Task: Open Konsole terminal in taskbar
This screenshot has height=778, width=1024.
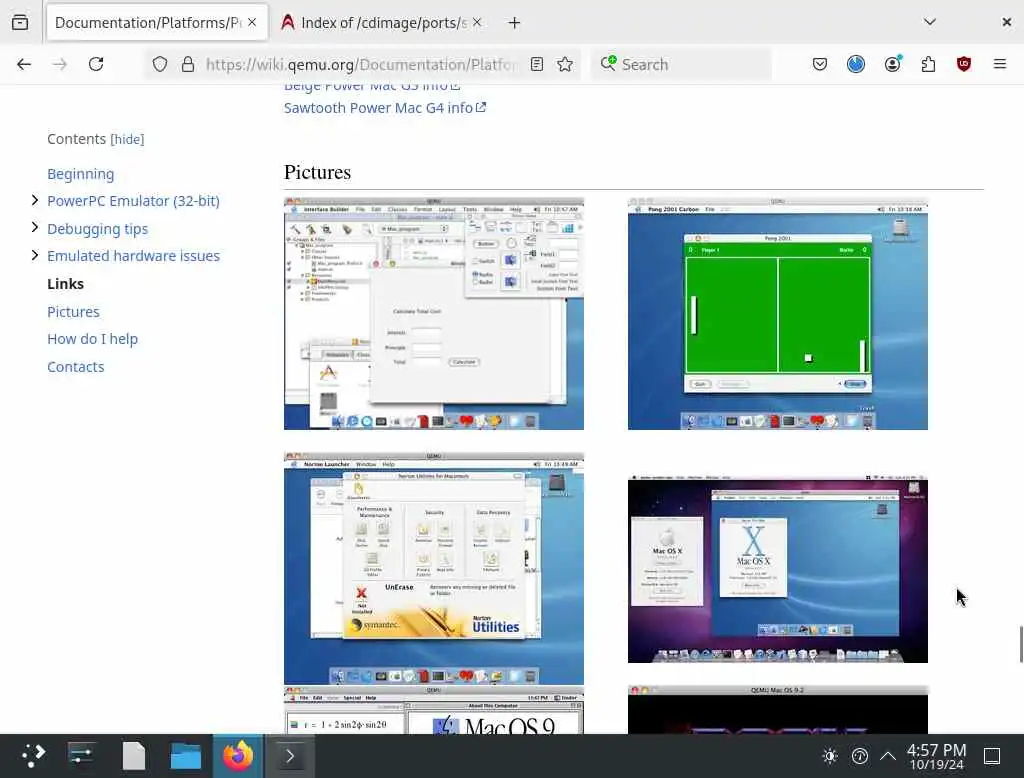Action: 290,756
